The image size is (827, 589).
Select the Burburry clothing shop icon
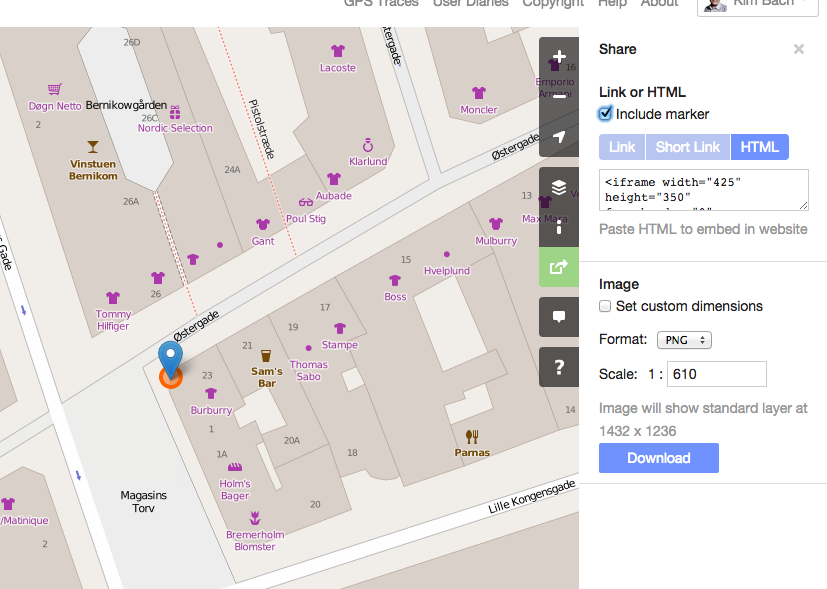pos(211,393)
